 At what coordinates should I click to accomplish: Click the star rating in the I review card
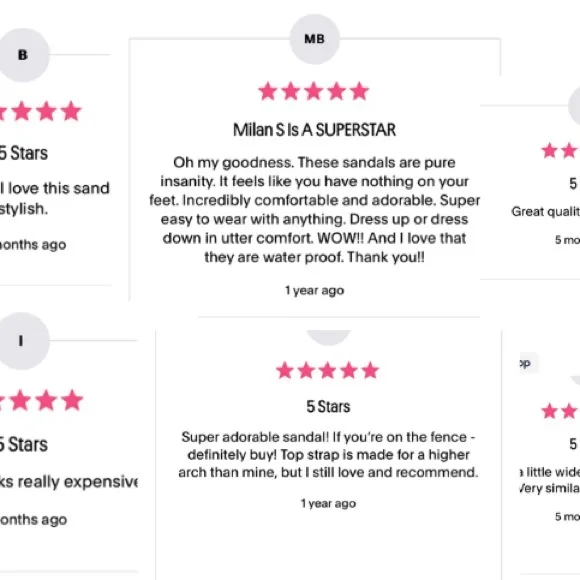[41, 400]
